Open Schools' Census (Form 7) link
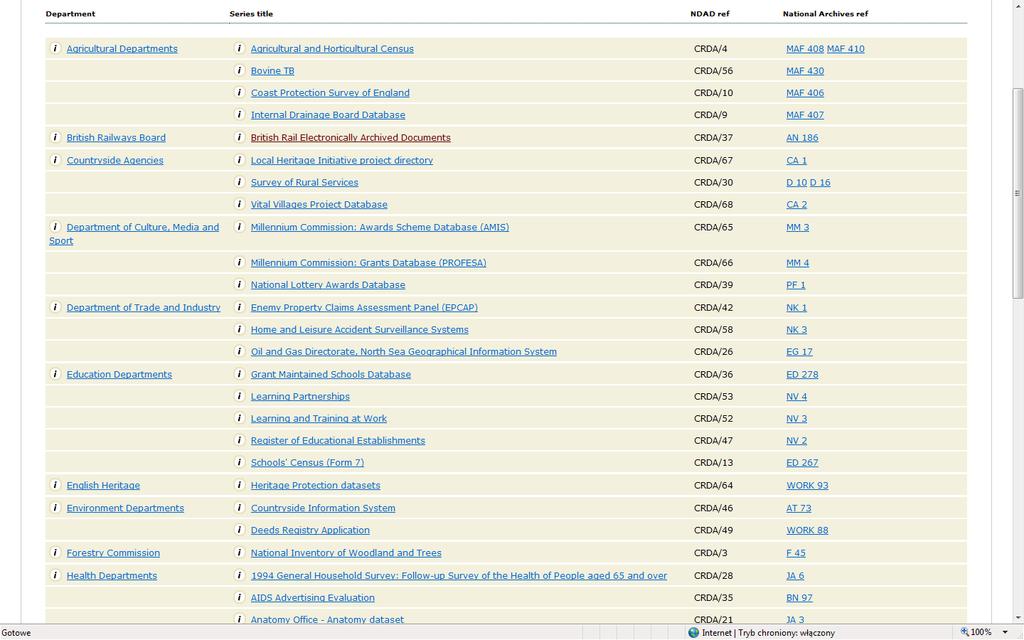The height and width of the screenshot is (640, 1024). (x=307, y=462)
